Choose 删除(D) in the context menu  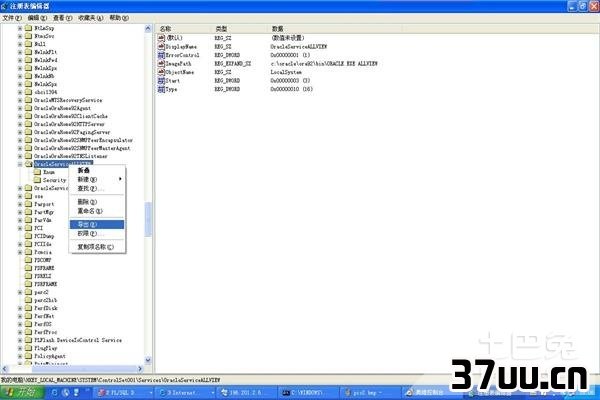tap(97, 202)
